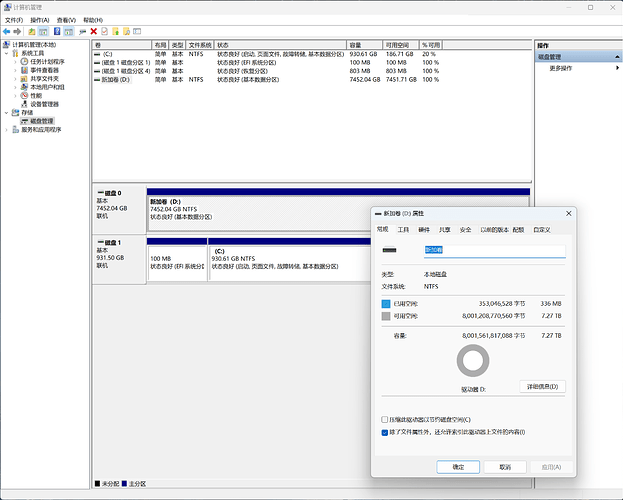
Task: Click the forward arrow toolbar icon
Action: point(19,31)
